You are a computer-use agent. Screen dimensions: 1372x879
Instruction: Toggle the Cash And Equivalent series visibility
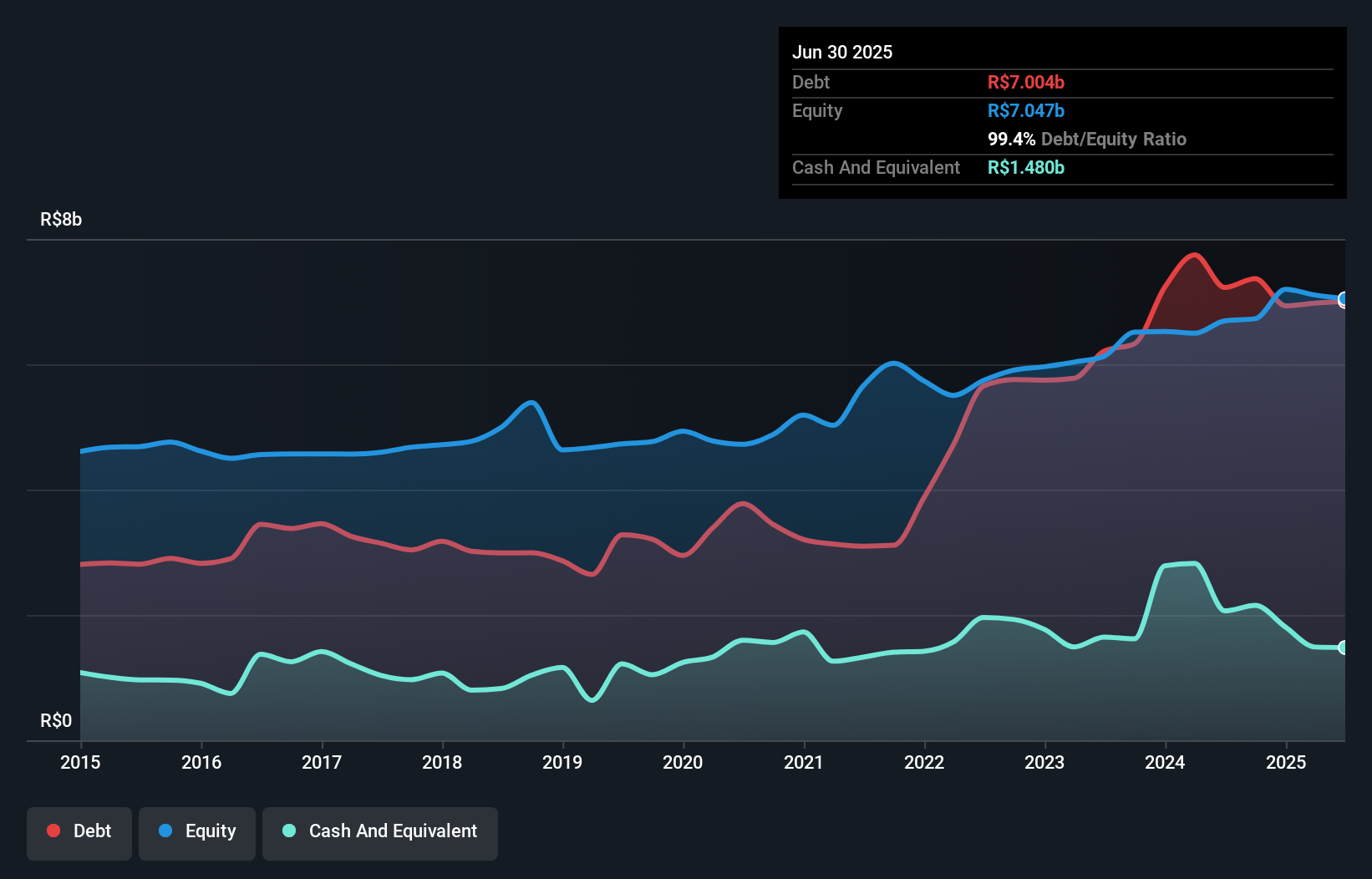click(379, 831)
